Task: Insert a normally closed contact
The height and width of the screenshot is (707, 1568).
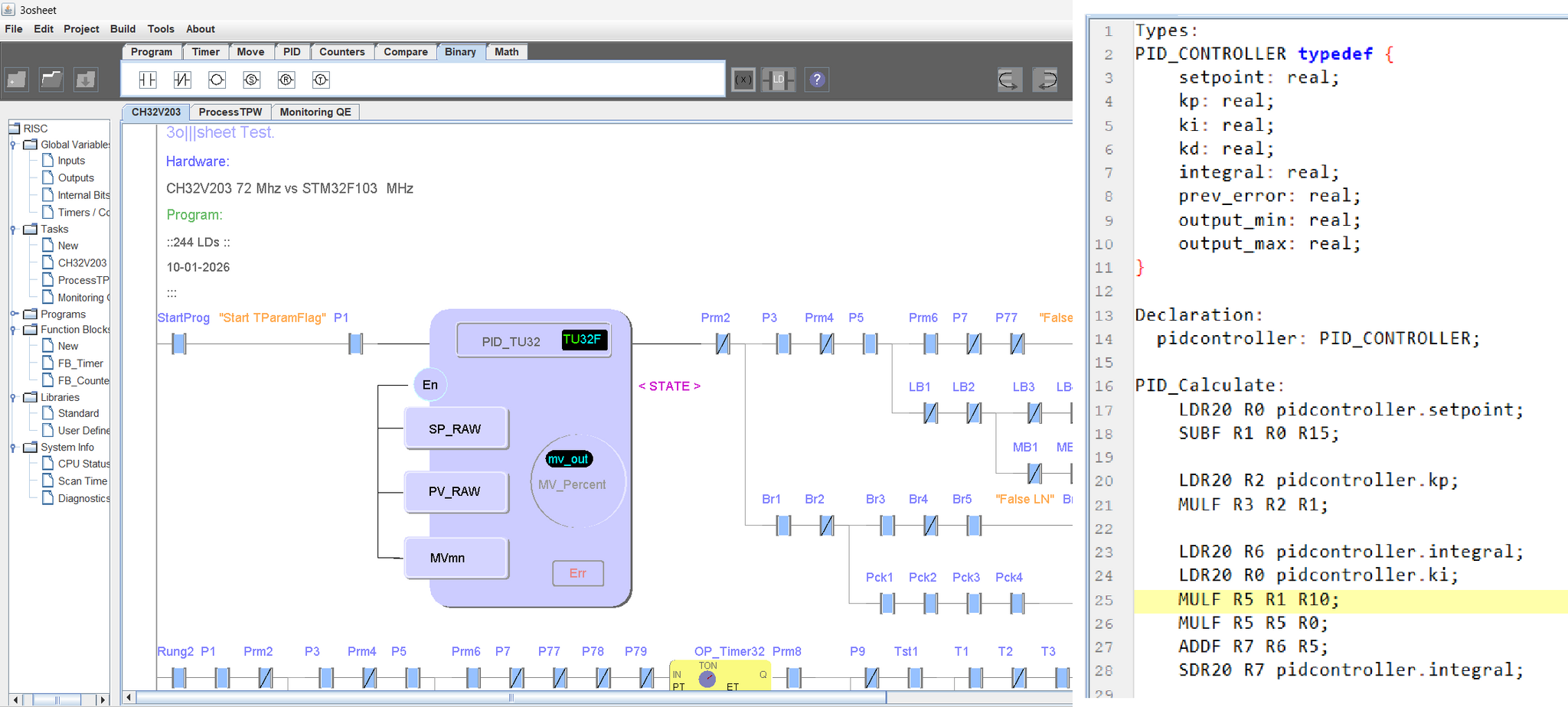Action: pos(182,80)
